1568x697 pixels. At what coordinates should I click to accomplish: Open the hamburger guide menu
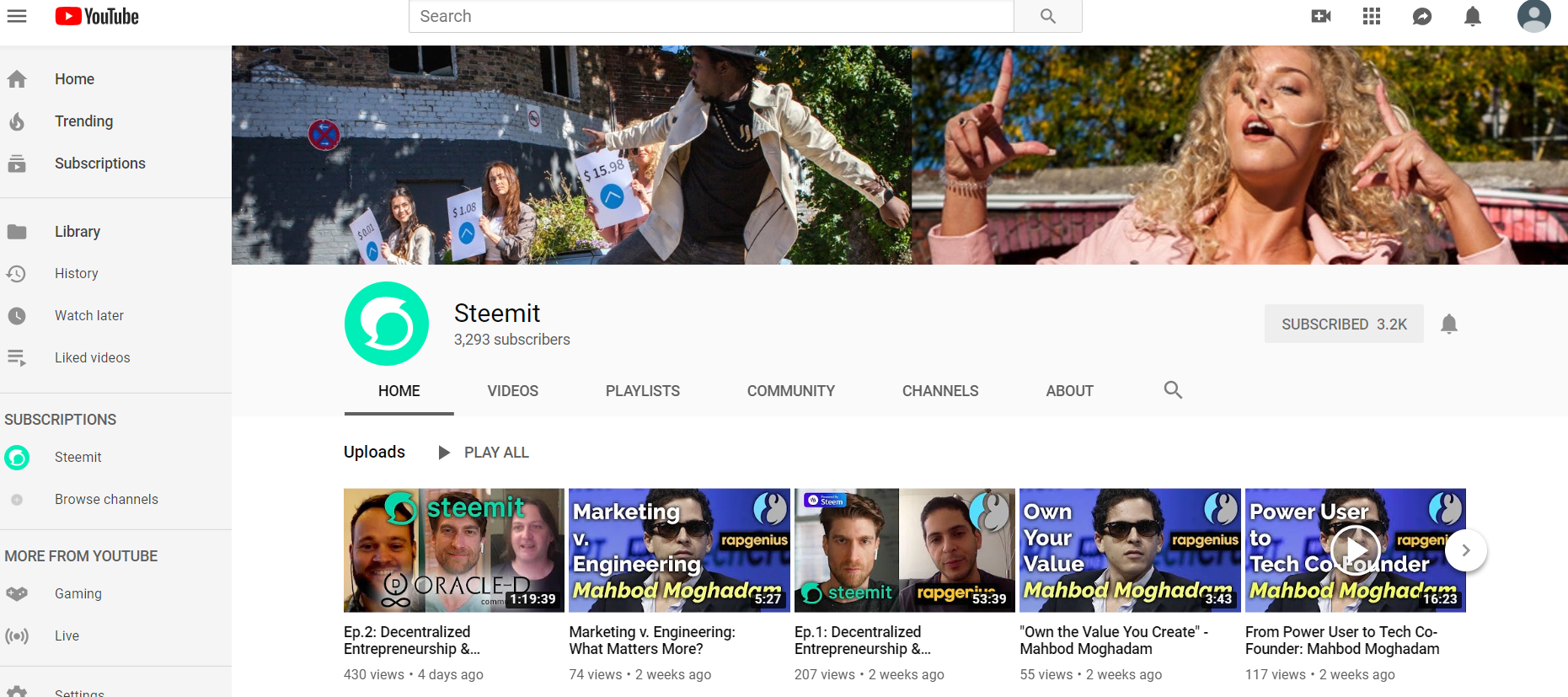click(17, 16)
